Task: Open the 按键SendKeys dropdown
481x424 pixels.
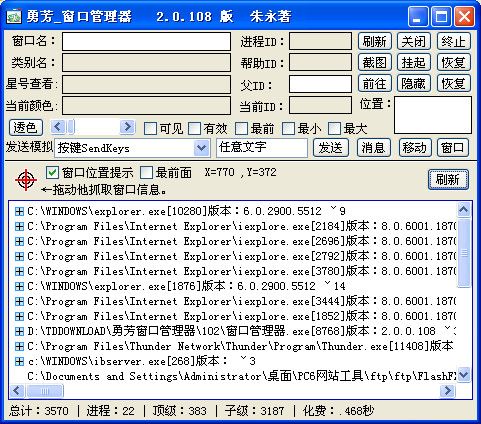Action: tap(201, 148)
